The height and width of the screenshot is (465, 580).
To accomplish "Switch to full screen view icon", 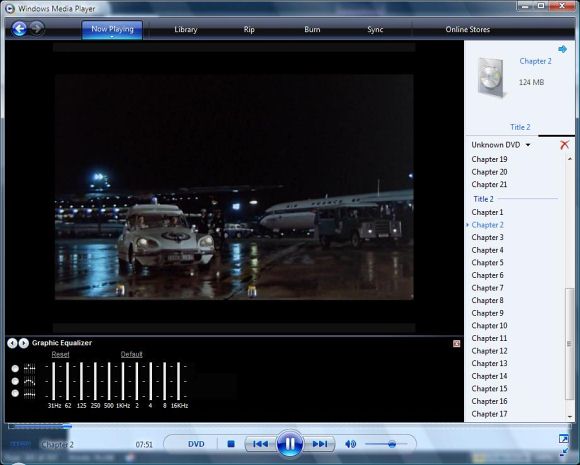I will point(563,439).
